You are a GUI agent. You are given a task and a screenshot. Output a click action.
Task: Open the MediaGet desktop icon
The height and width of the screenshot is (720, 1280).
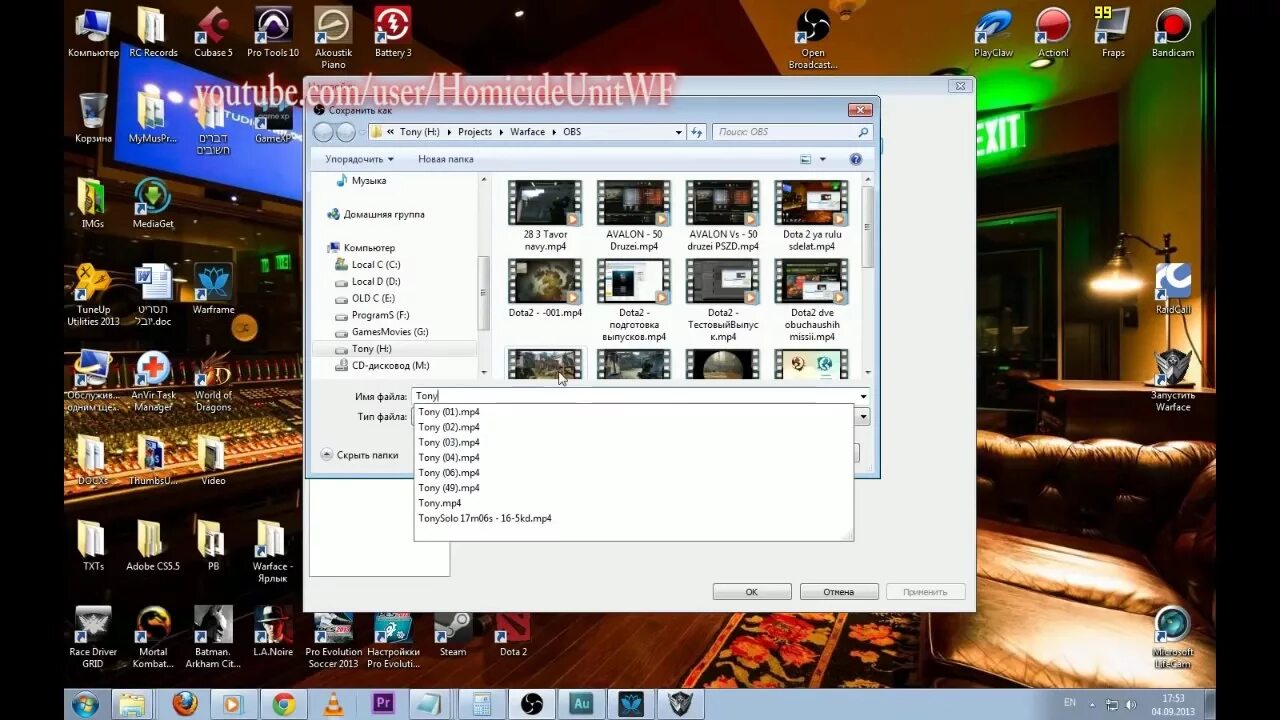[x=153, y=203]
